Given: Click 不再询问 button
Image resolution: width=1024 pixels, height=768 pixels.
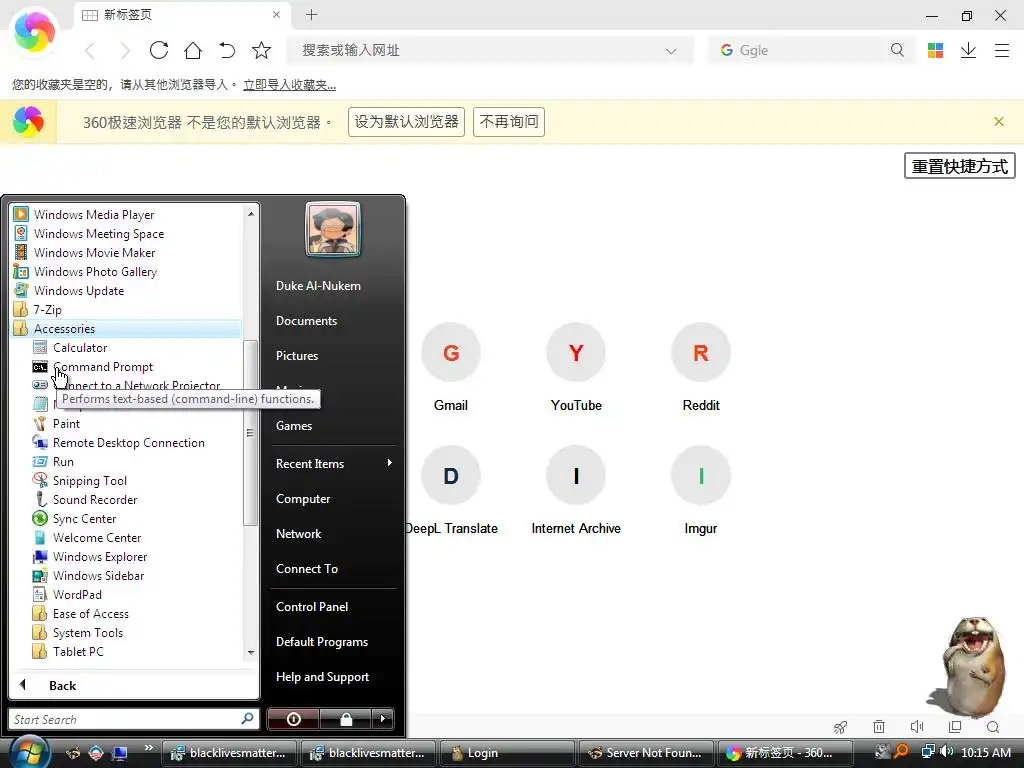Looking at the screenshot, I should (509, 121).
